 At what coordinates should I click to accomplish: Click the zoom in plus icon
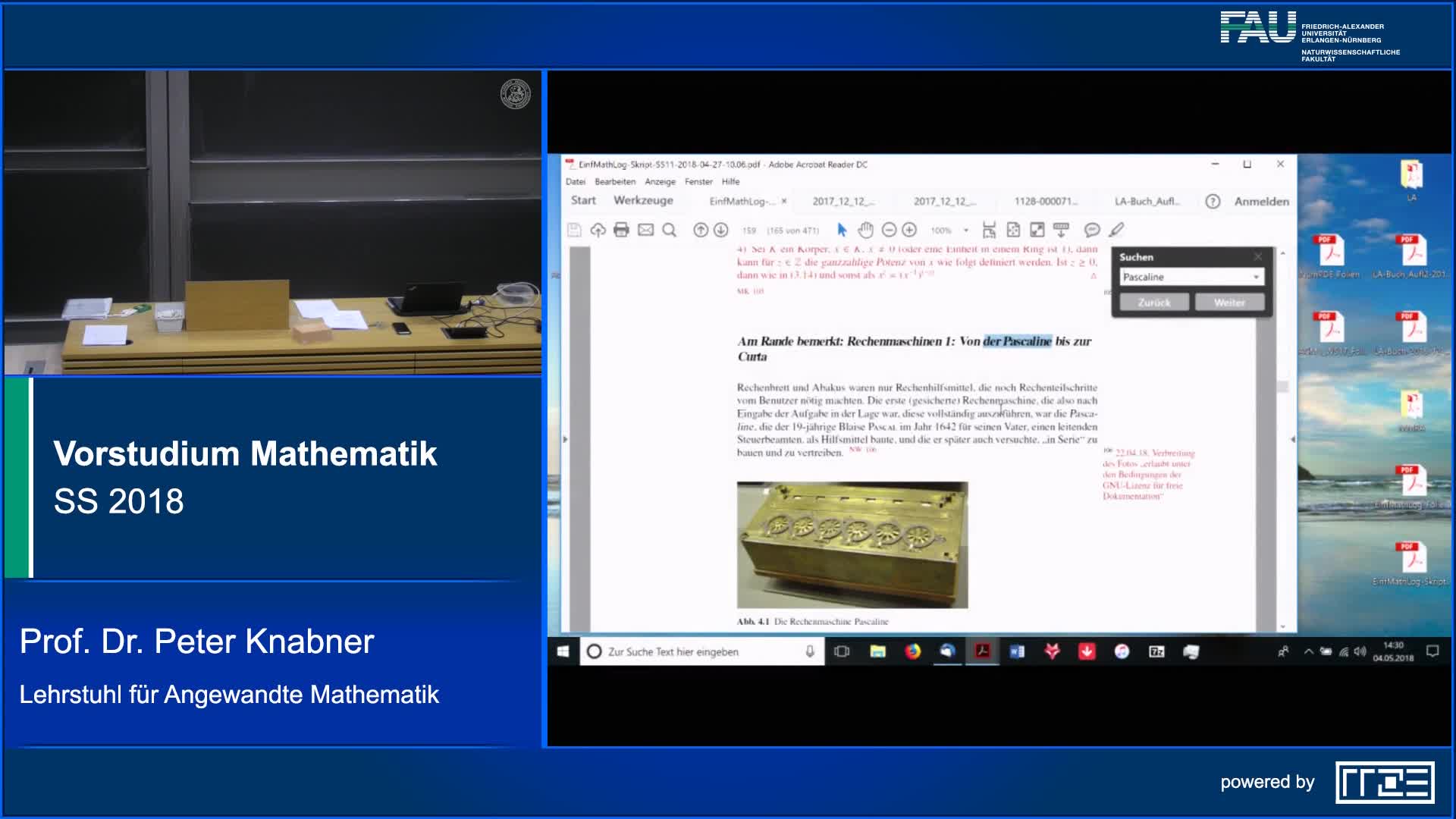[x=909, y=230]
